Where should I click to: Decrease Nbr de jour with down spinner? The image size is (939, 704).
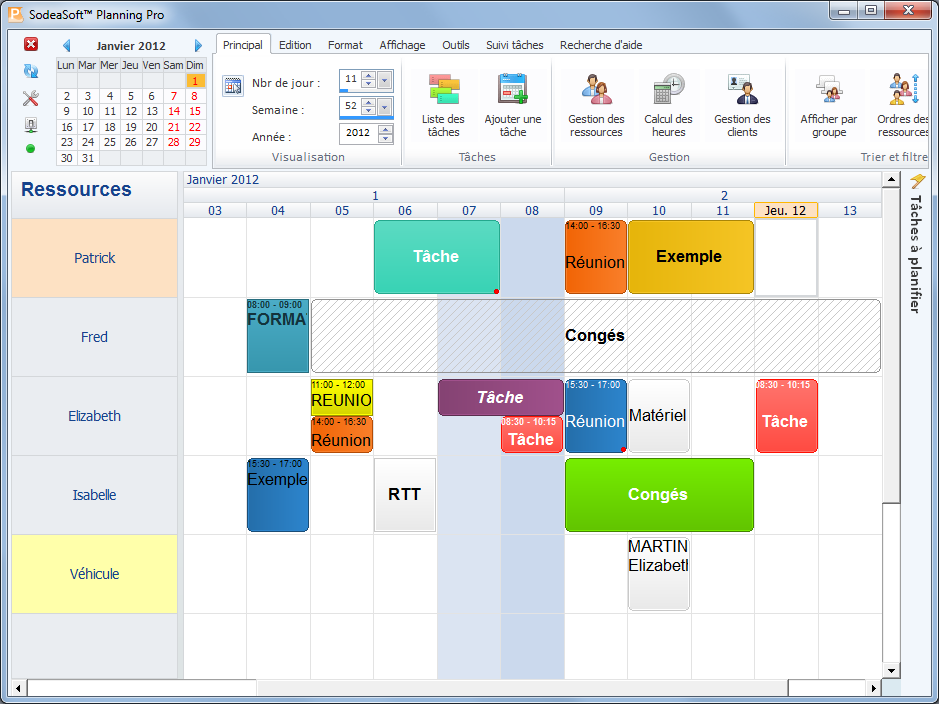coord(369,84)
